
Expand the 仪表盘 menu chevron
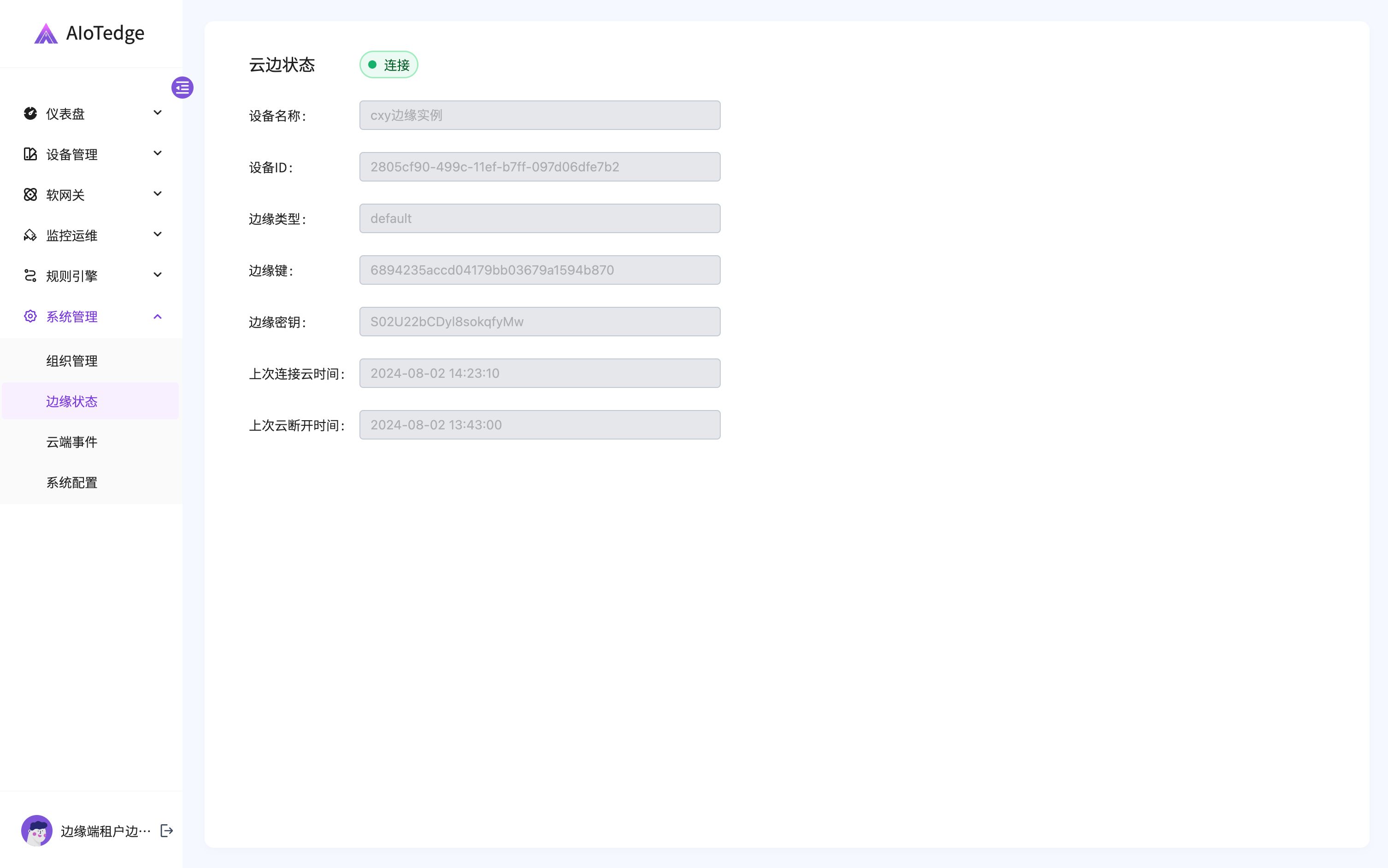[158, 113]
